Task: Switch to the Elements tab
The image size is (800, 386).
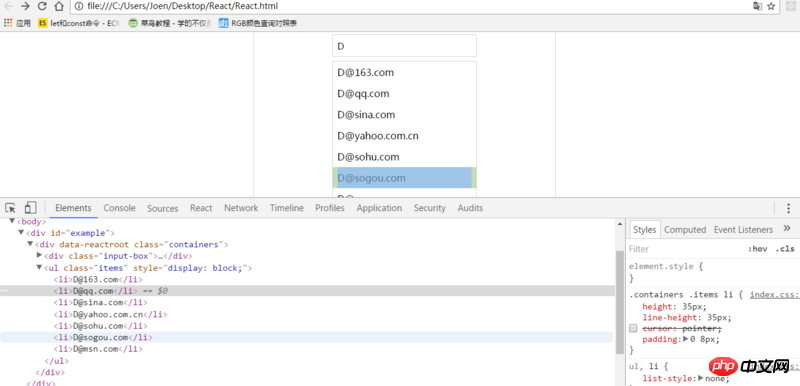Action: point(73,208)
